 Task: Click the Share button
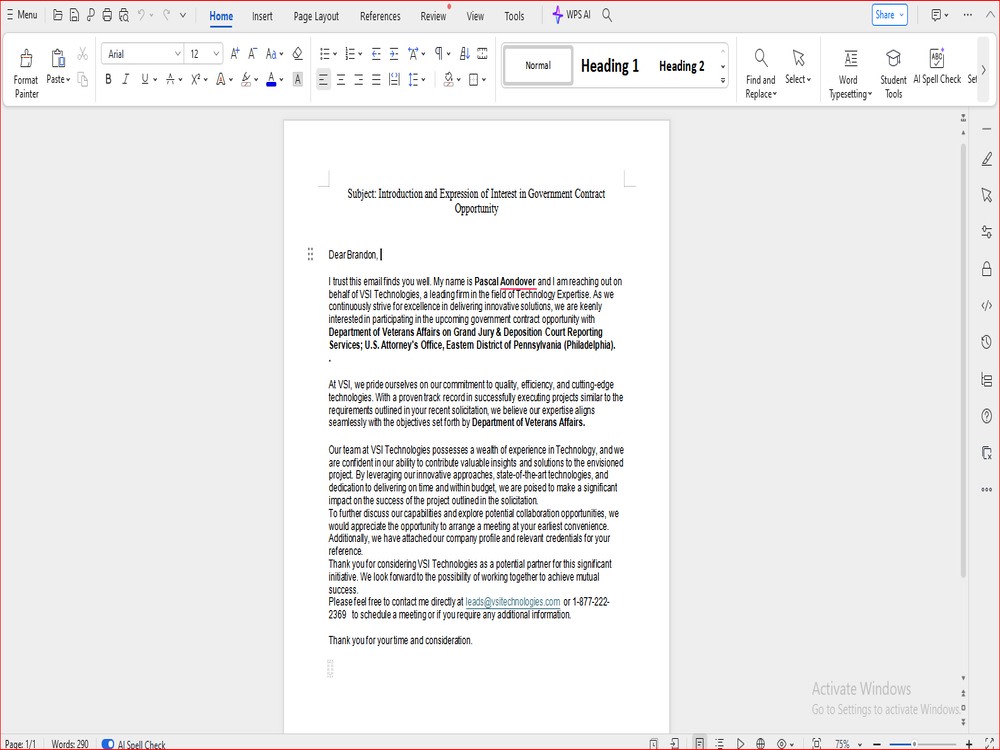[889, 15]
